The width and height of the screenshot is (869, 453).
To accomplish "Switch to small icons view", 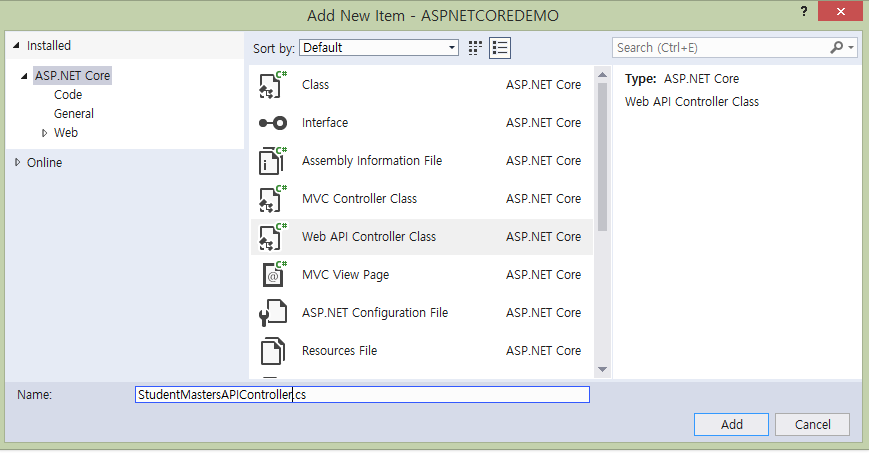I will coord(475,48).
